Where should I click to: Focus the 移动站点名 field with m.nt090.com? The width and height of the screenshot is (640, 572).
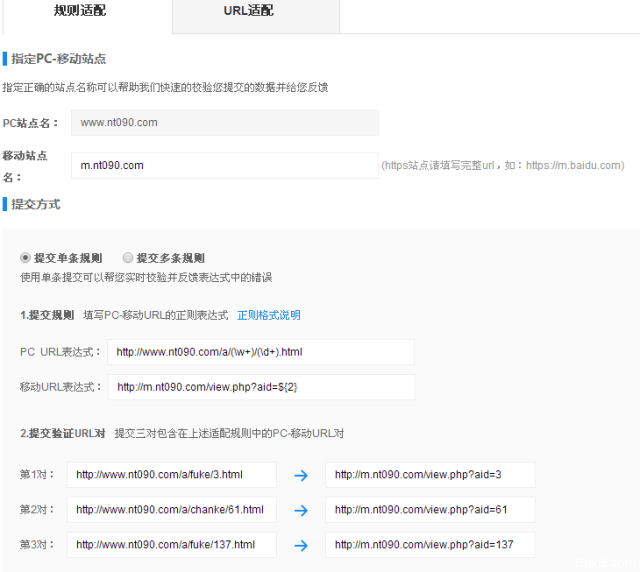pyautogui.click(x=224, y=165)
